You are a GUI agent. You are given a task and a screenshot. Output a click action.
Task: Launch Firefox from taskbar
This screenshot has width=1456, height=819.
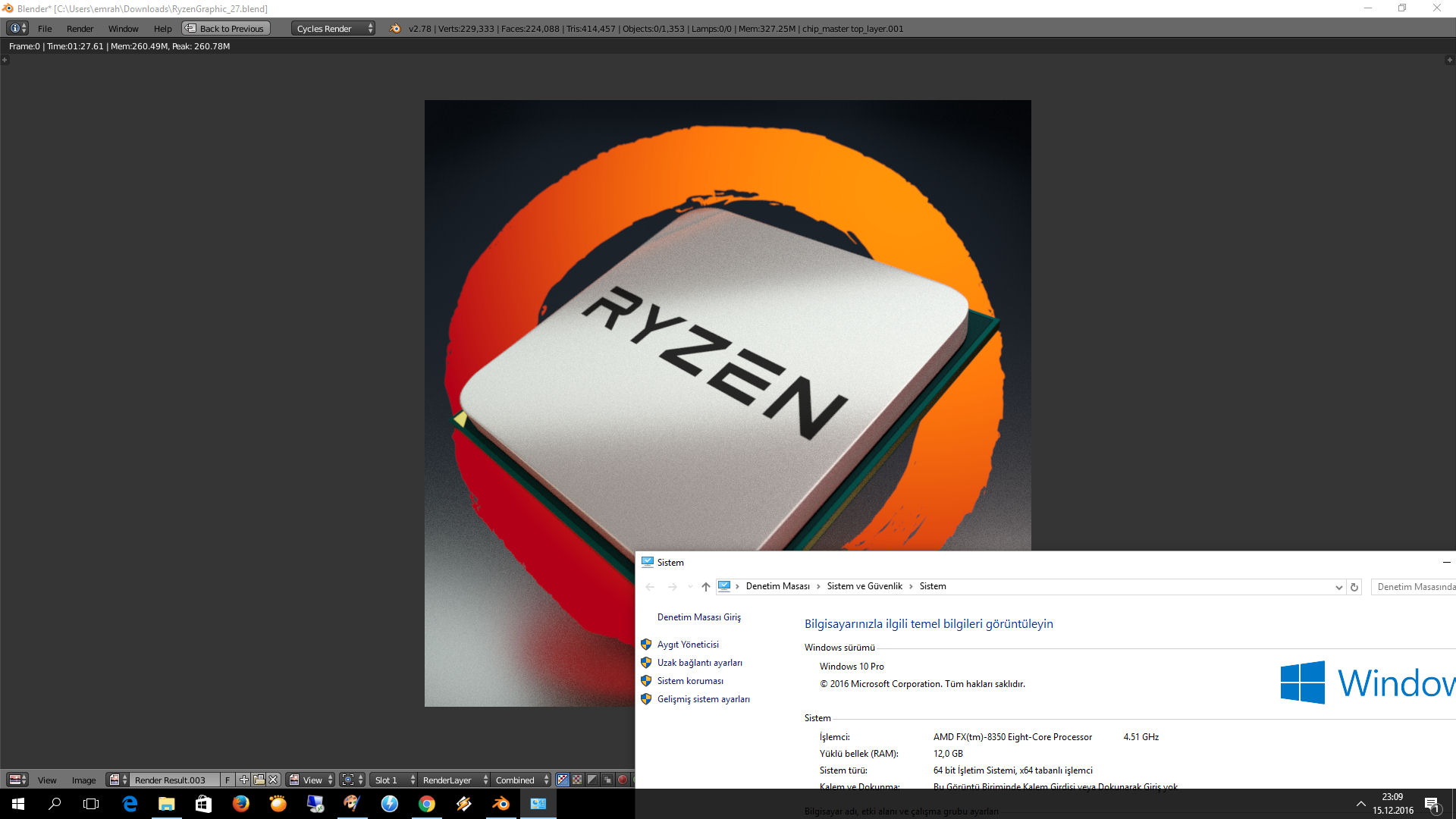241,804
